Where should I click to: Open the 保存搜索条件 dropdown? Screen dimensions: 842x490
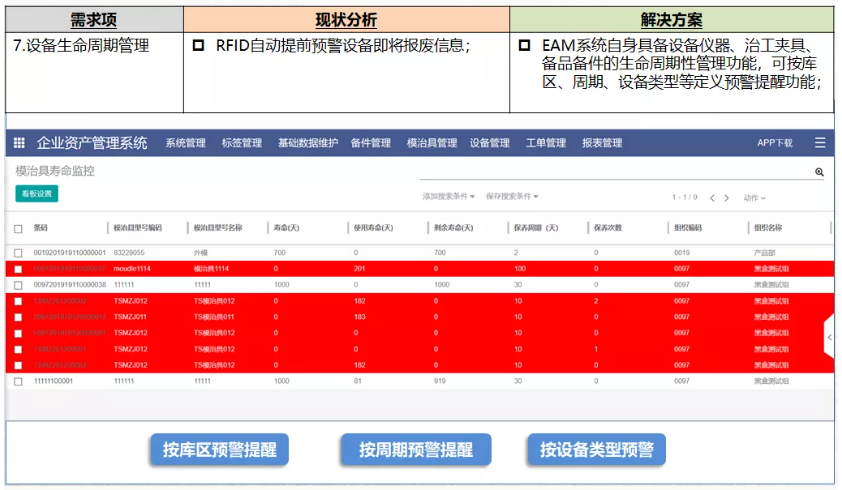pyautogui.click(x=512, y=197)
